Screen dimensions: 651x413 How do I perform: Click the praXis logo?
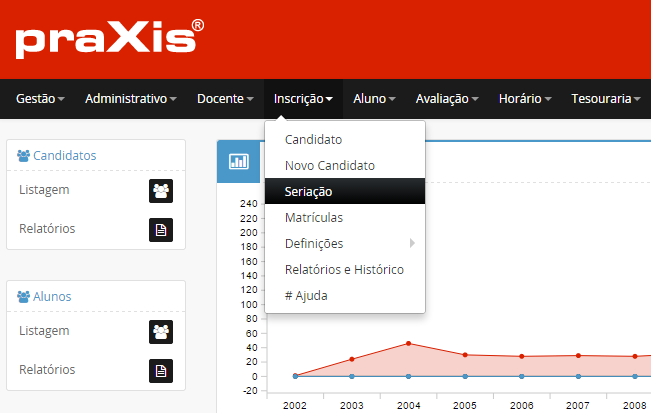pos(109,39)
